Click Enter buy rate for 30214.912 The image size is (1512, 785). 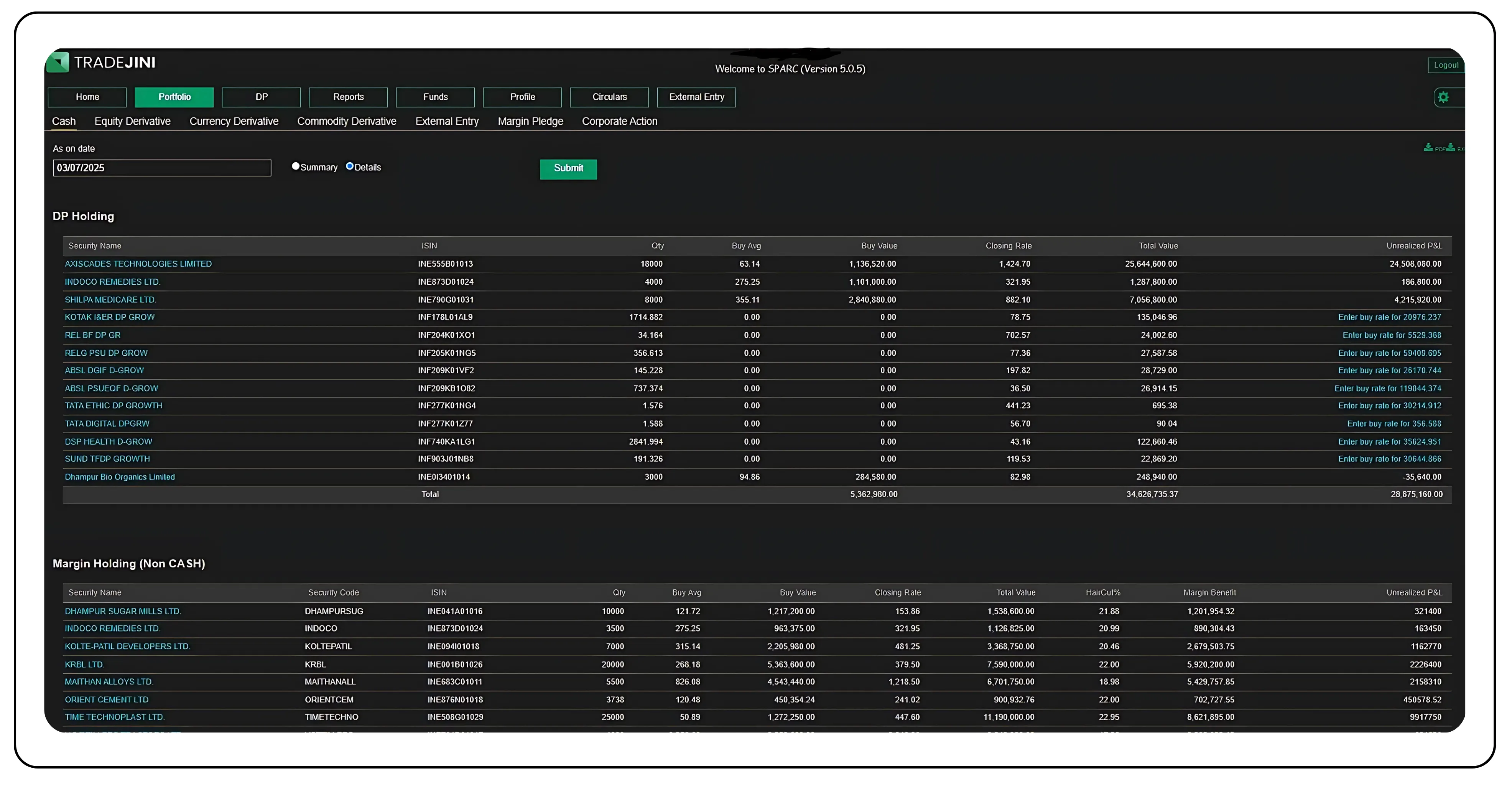coord(1389,406)
